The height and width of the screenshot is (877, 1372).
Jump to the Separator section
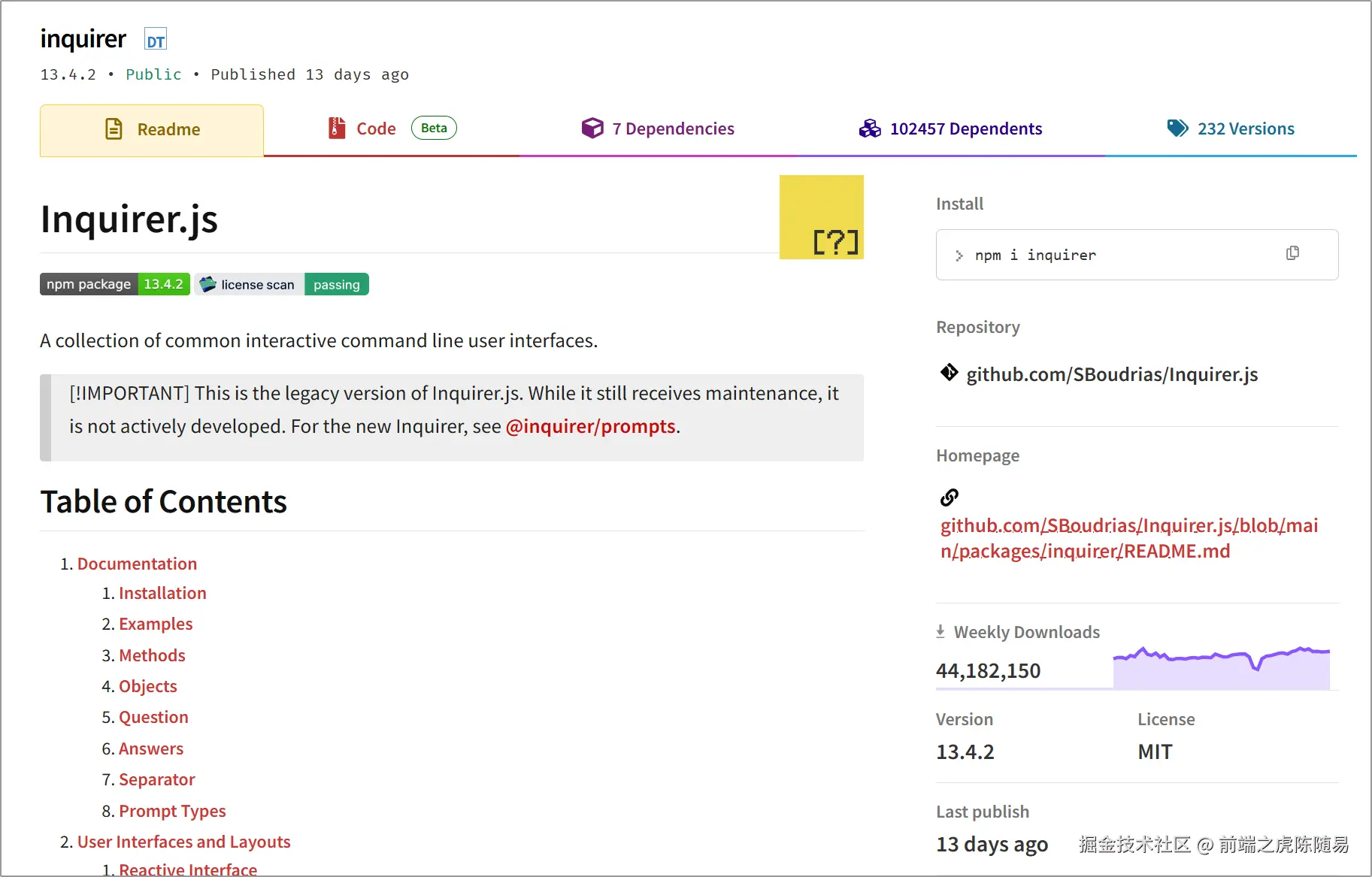(157, 779)
